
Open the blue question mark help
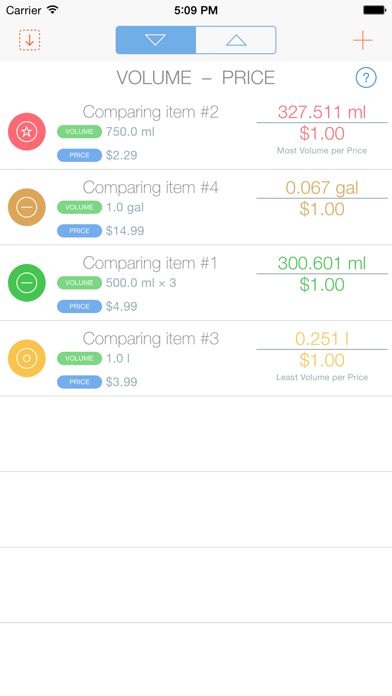click(x=366, y=78)
